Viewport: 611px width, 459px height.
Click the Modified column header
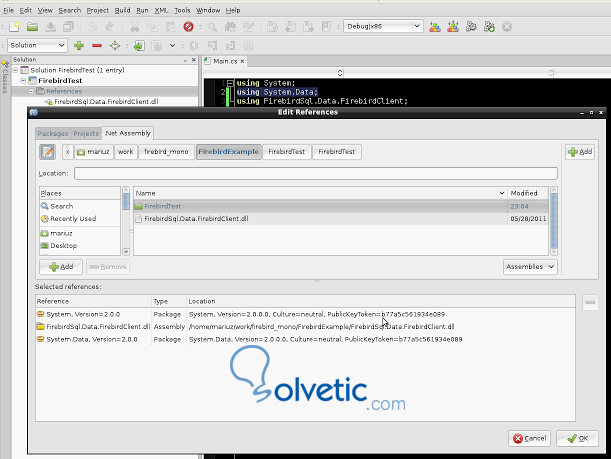[528, 193]
